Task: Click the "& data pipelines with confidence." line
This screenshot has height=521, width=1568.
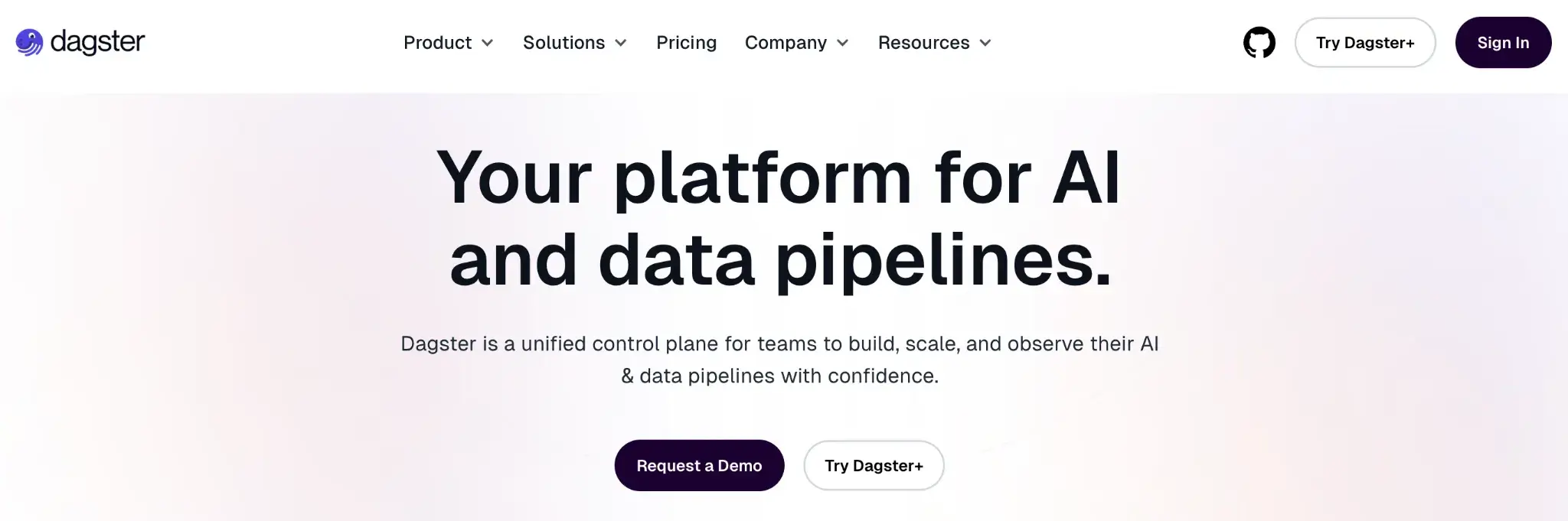Action: point(779,376)
